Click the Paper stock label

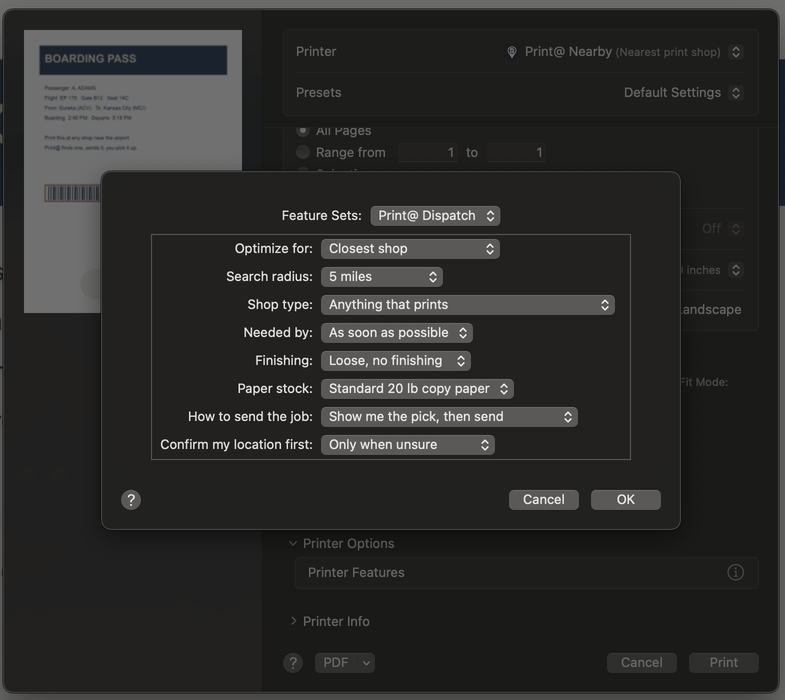pyautogui.click(x=275, y=389)
